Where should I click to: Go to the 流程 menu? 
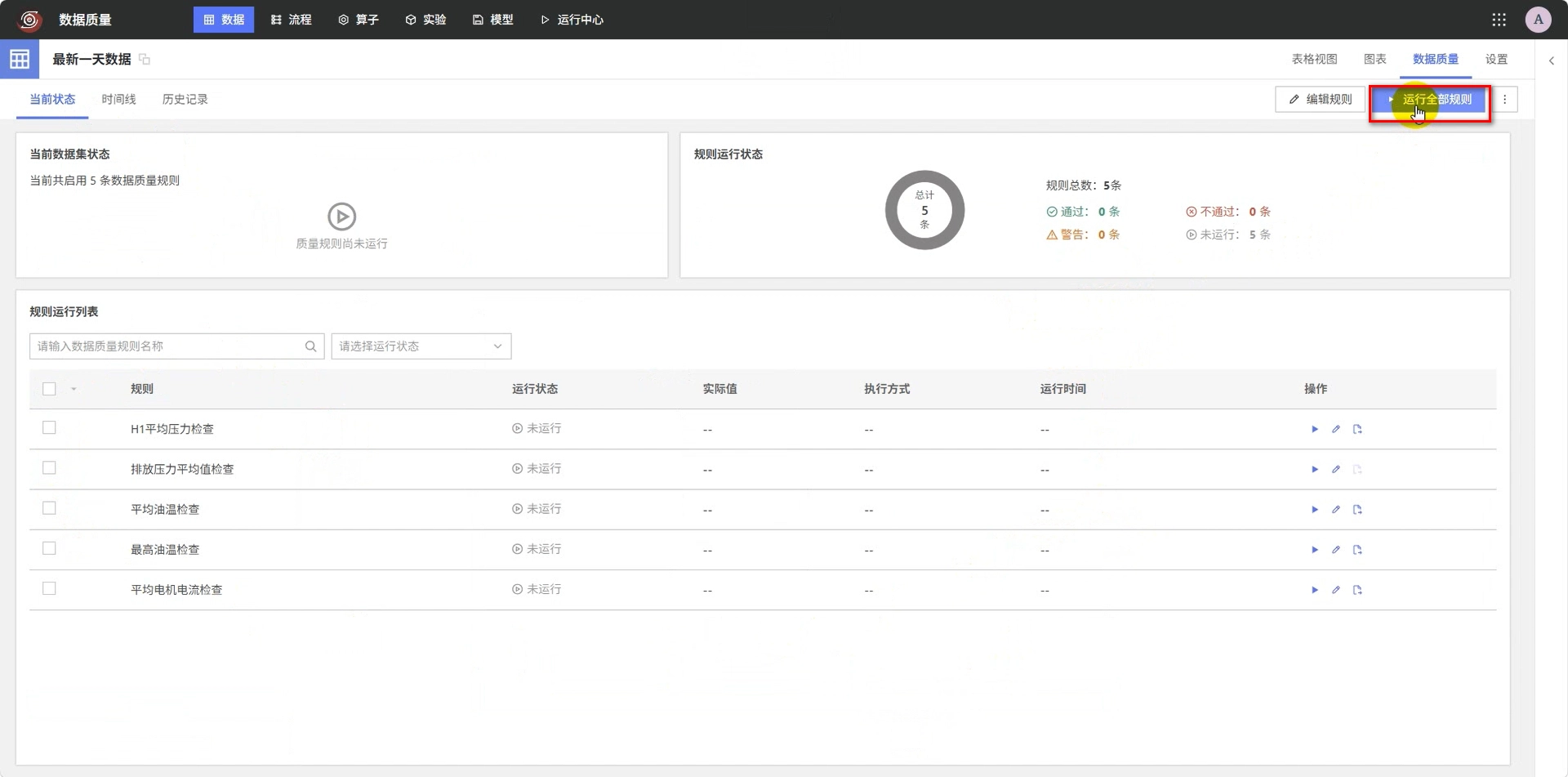[291, 20]
